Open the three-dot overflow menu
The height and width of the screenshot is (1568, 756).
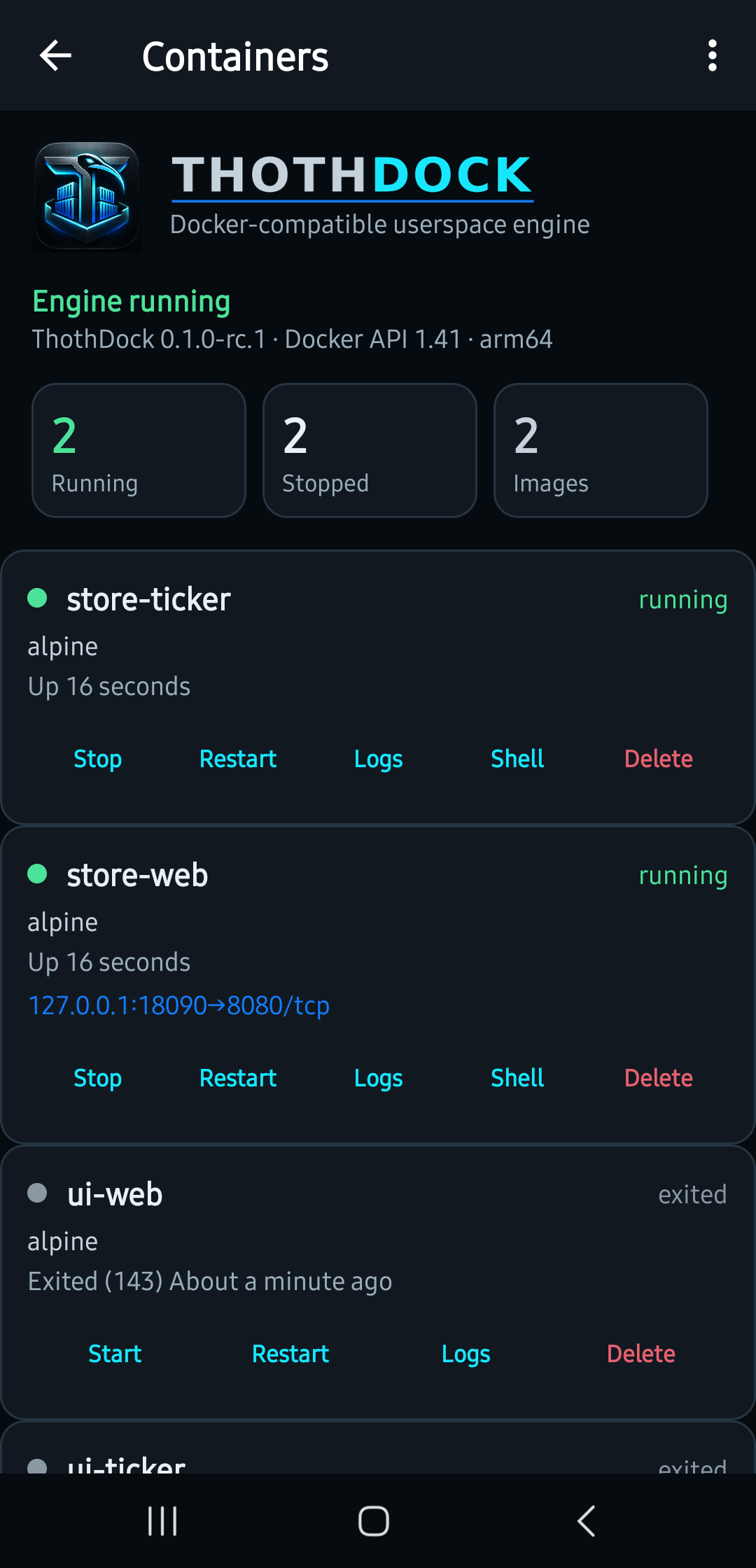point(712,55)
